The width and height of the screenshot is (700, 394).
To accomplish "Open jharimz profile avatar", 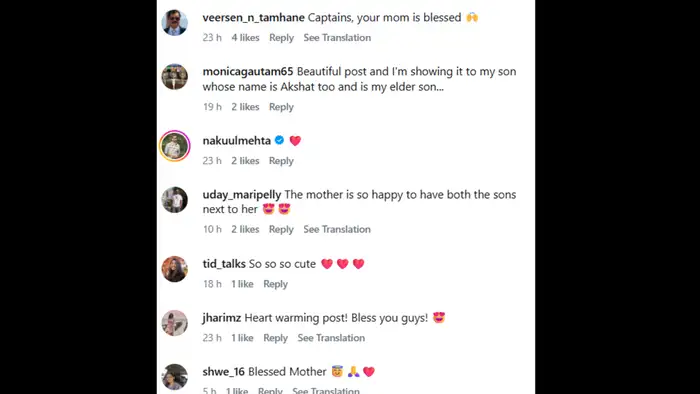I will [x=175, y=323].
